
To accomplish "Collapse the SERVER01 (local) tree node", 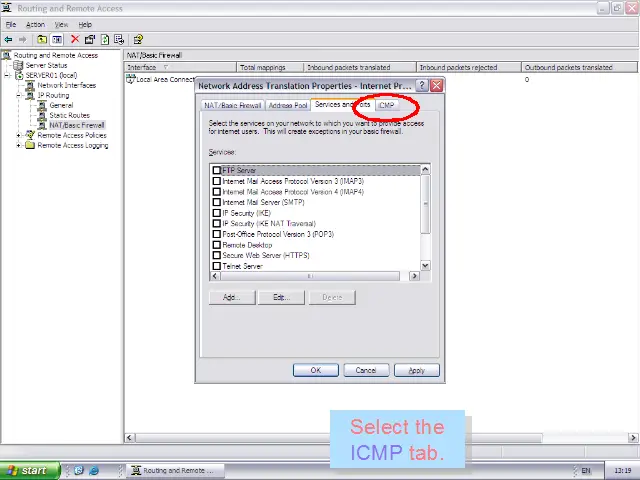I will [7, 75].
